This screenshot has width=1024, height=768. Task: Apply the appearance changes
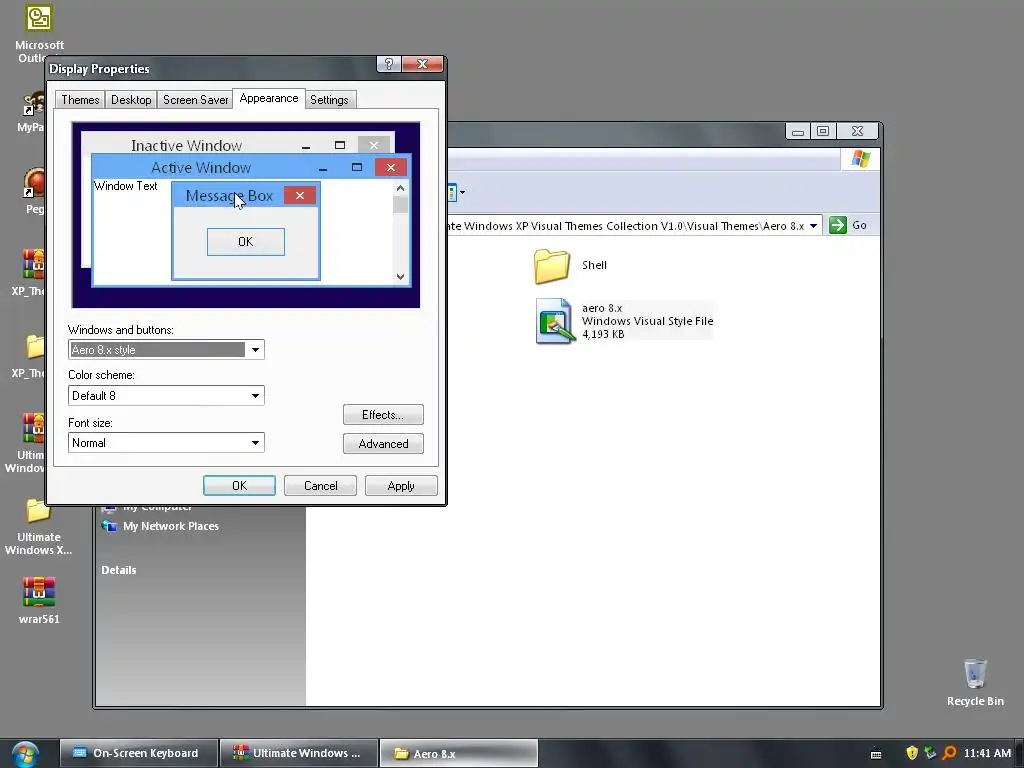tap(401, 486)
